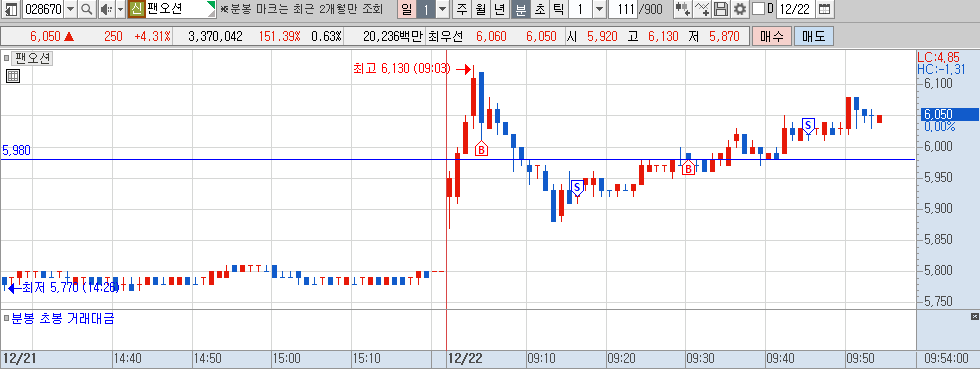Select the 일 (daily) period button
Image resolution: width=980 pixels, height=369 pixels.
click(x=407, y=9)
